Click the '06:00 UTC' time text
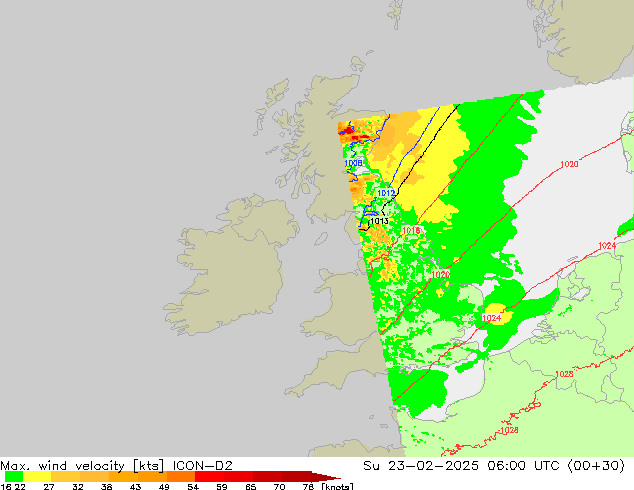This screenshot has width=634, height=490. coord(523,466)
